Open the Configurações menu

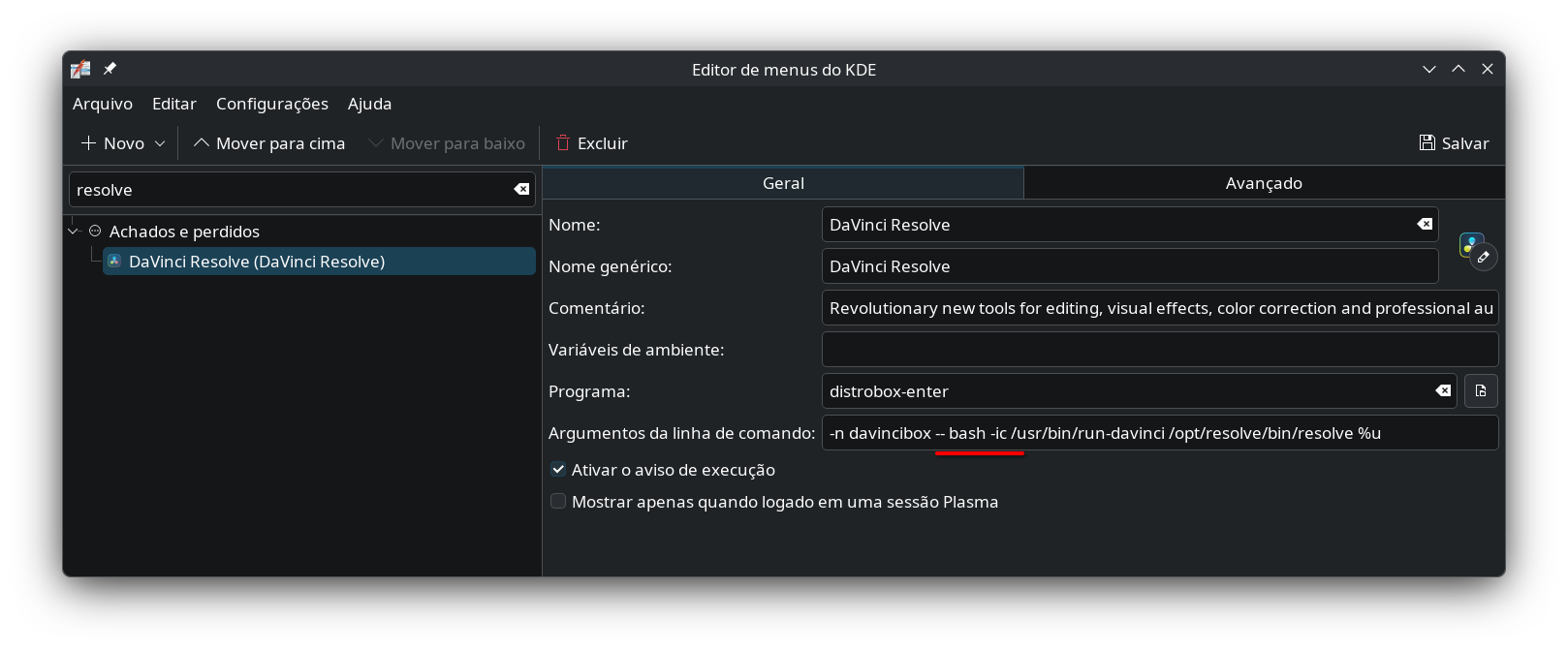(x=271, y=104)
